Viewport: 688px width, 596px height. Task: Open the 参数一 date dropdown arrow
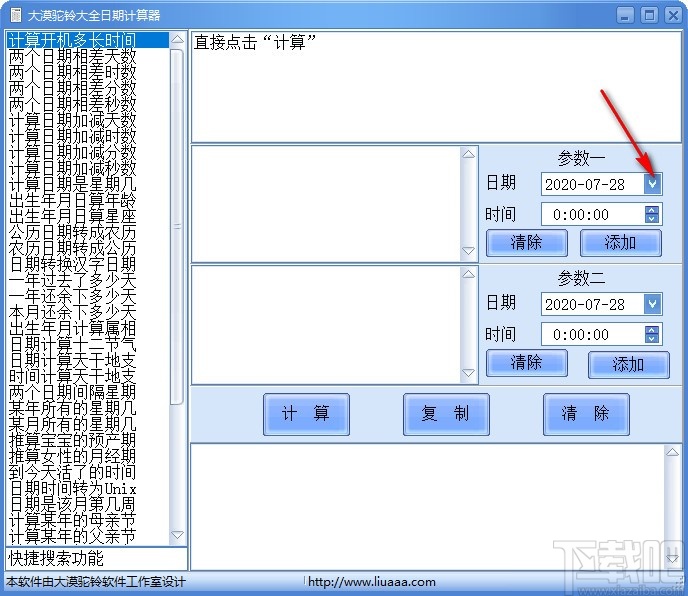pos(652,184)
